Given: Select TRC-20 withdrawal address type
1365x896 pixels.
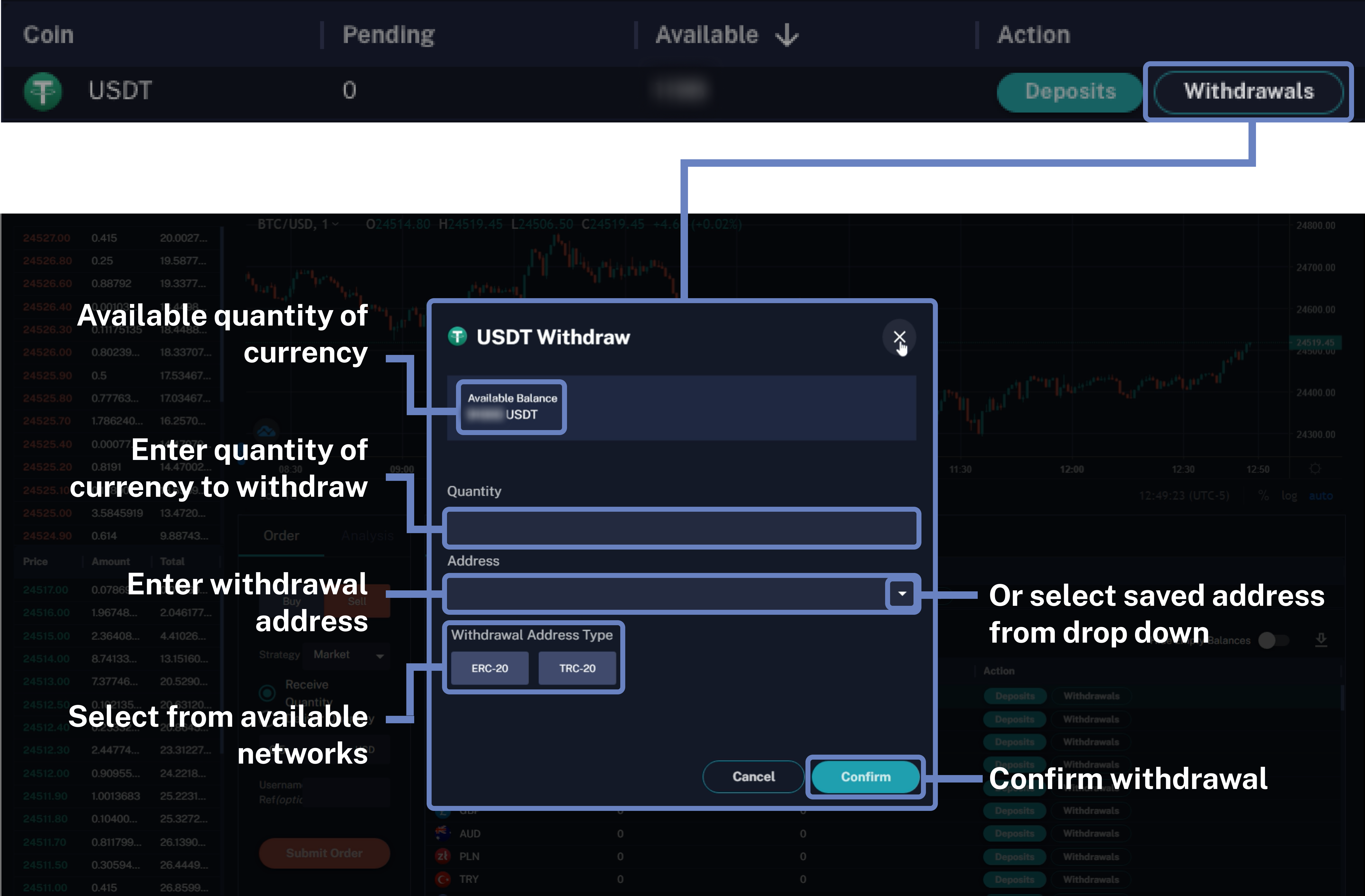Looking at the screenshot, I should coord(577,668).
